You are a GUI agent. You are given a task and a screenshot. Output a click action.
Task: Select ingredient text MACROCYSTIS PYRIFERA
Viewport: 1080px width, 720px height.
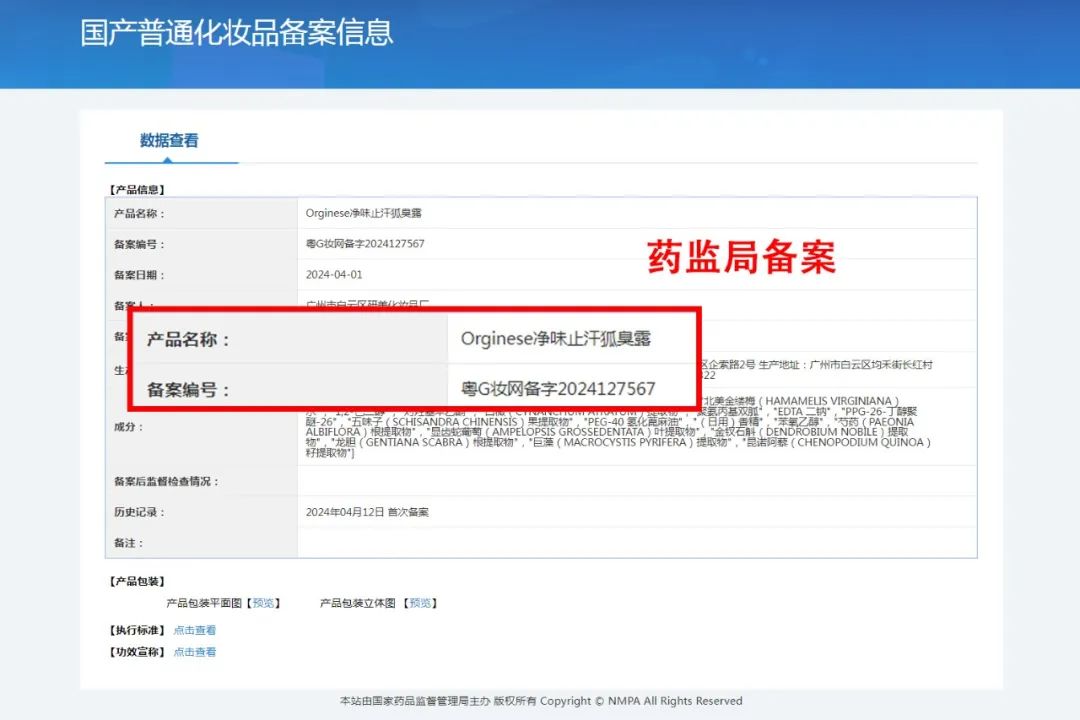(625, 442)
